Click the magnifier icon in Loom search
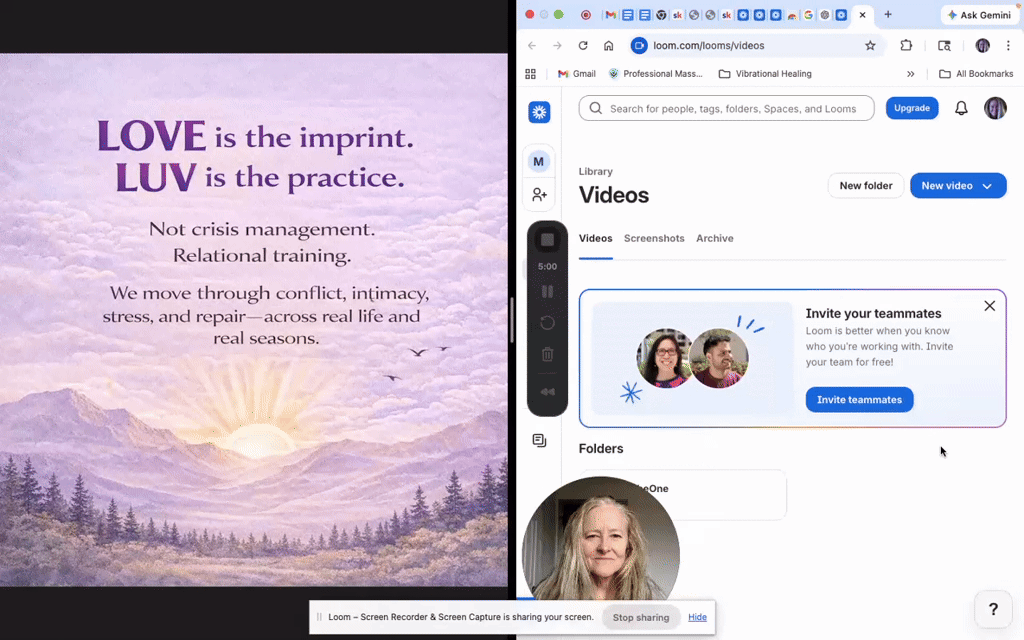The height and width of the screenshot is (640, 1024). tap(595, 108)
